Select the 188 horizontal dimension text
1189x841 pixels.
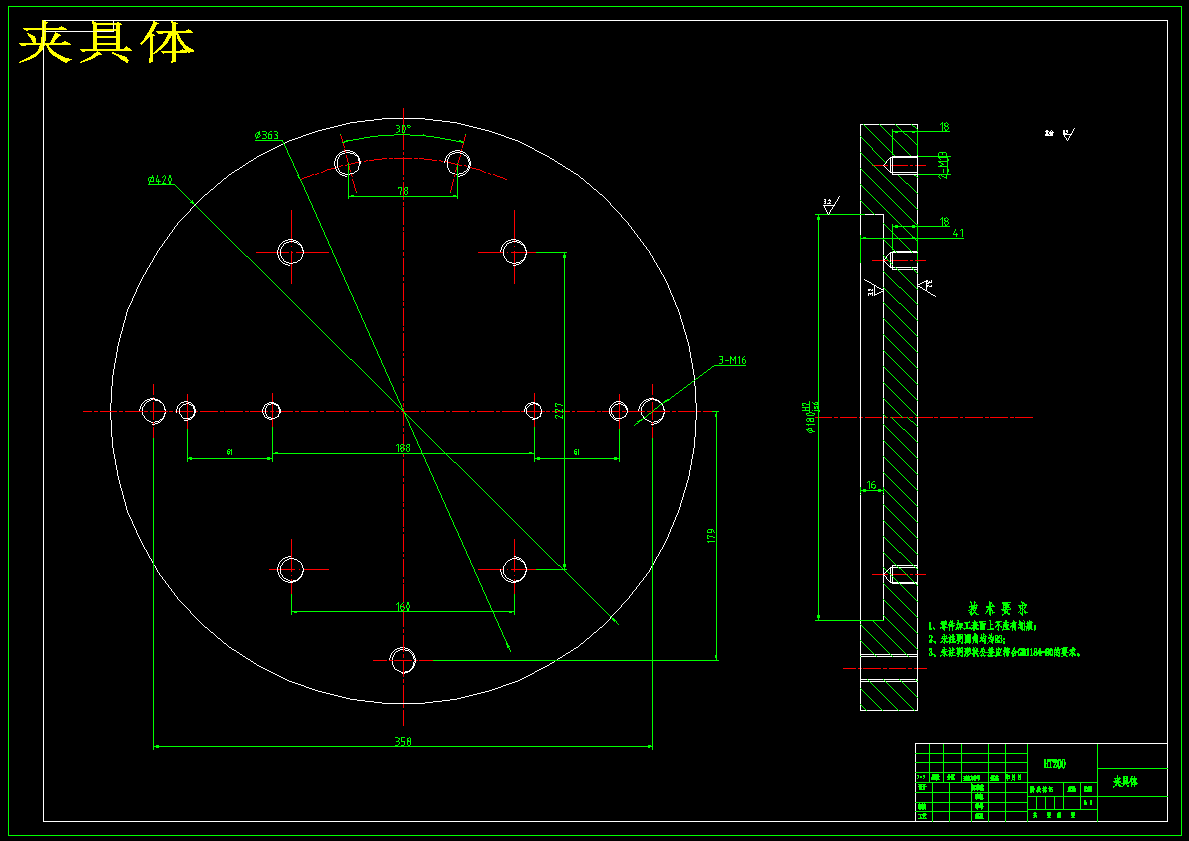[x=403, y=448]
